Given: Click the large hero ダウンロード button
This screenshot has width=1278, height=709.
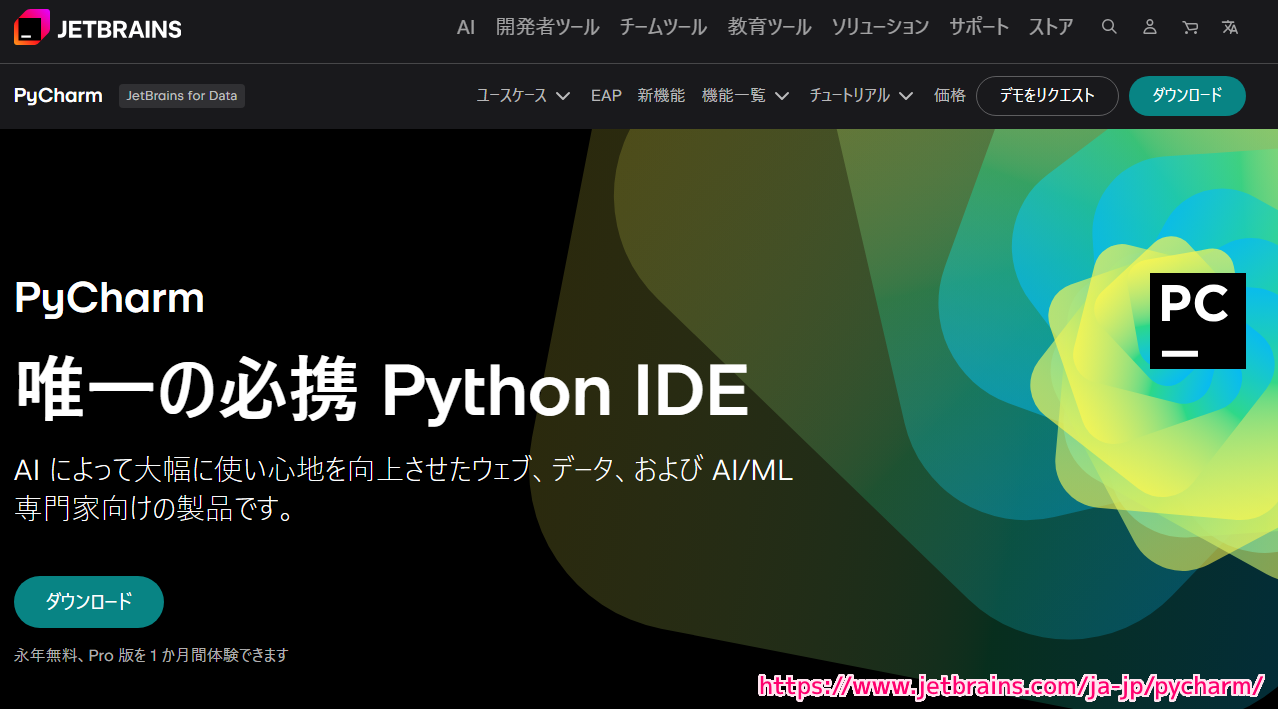Looking at the screenshot, I should pos(89,602).
